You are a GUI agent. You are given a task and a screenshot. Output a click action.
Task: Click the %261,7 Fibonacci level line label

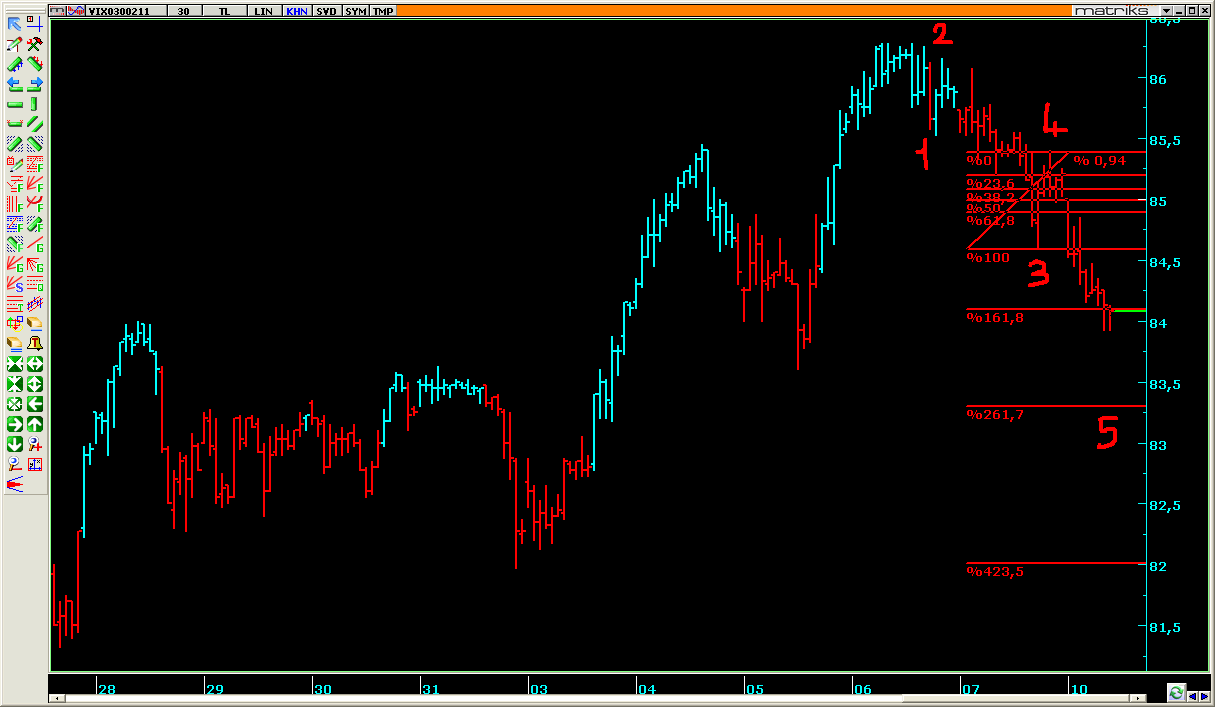[995, 415]
